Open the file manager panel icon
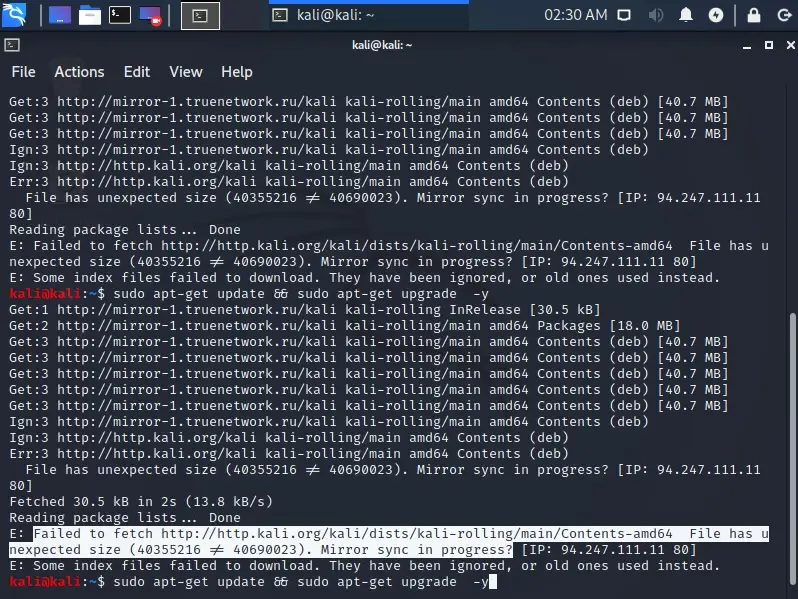 click(x=90, y=15)
